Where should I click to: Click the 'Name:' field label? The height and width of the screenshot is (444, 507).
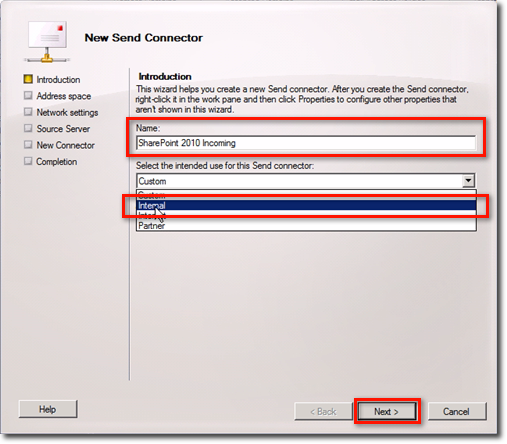(x=148, y=128)
